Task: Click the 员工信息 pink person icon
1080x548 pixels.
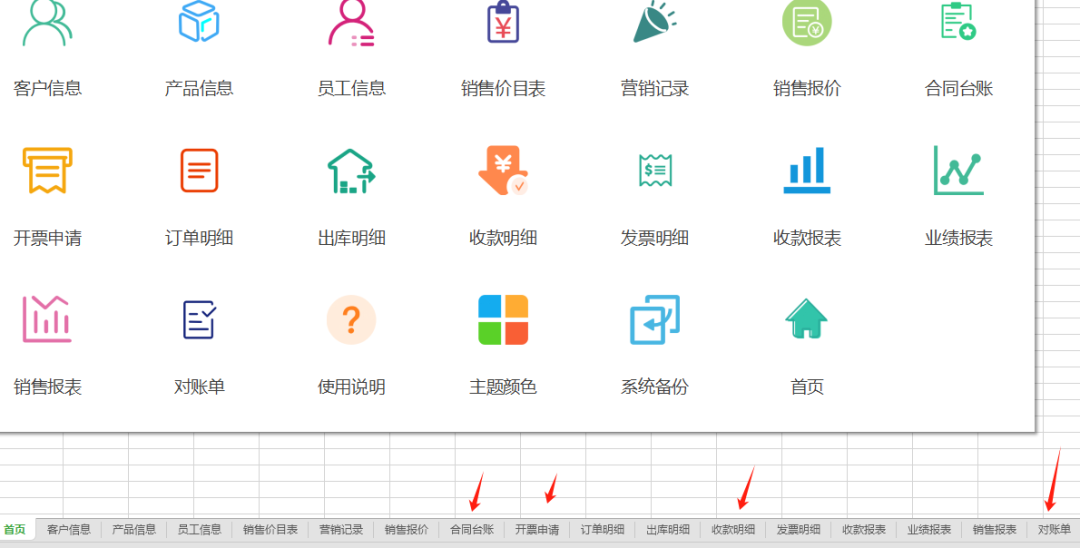Action: click(351, 22)
